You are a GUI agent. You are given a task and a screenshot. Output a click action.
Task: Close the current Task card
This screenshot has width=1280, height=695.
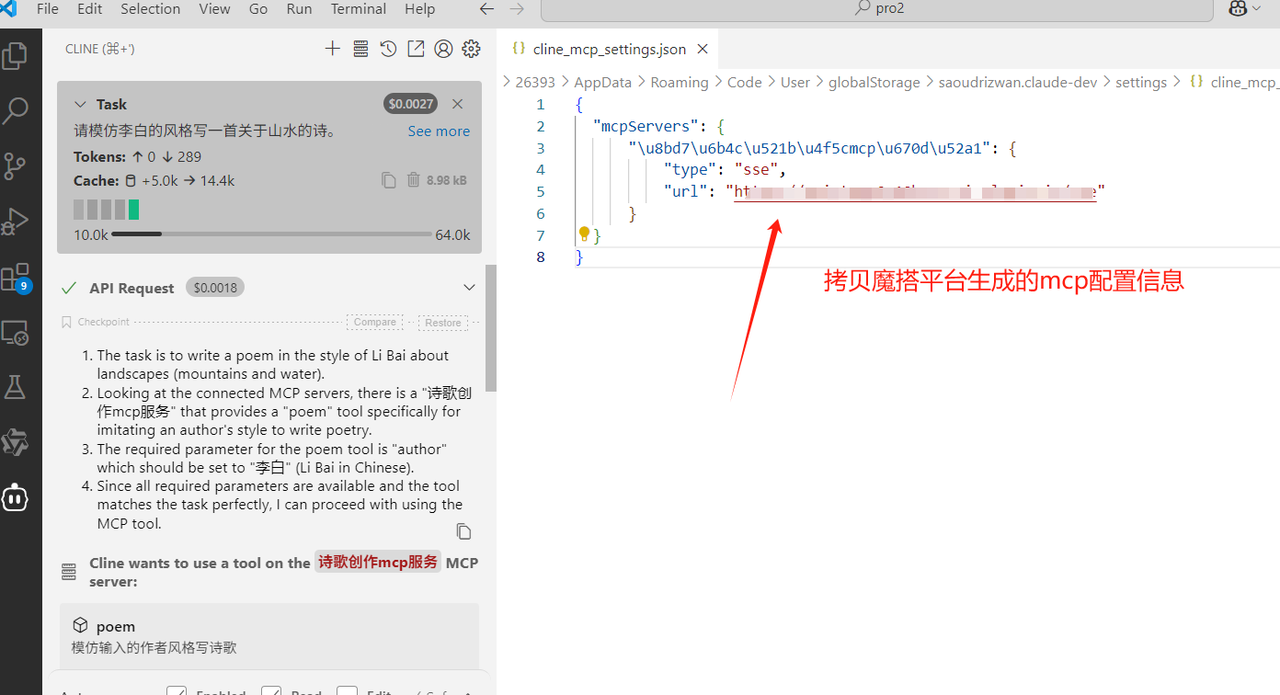tap(457, 104)
